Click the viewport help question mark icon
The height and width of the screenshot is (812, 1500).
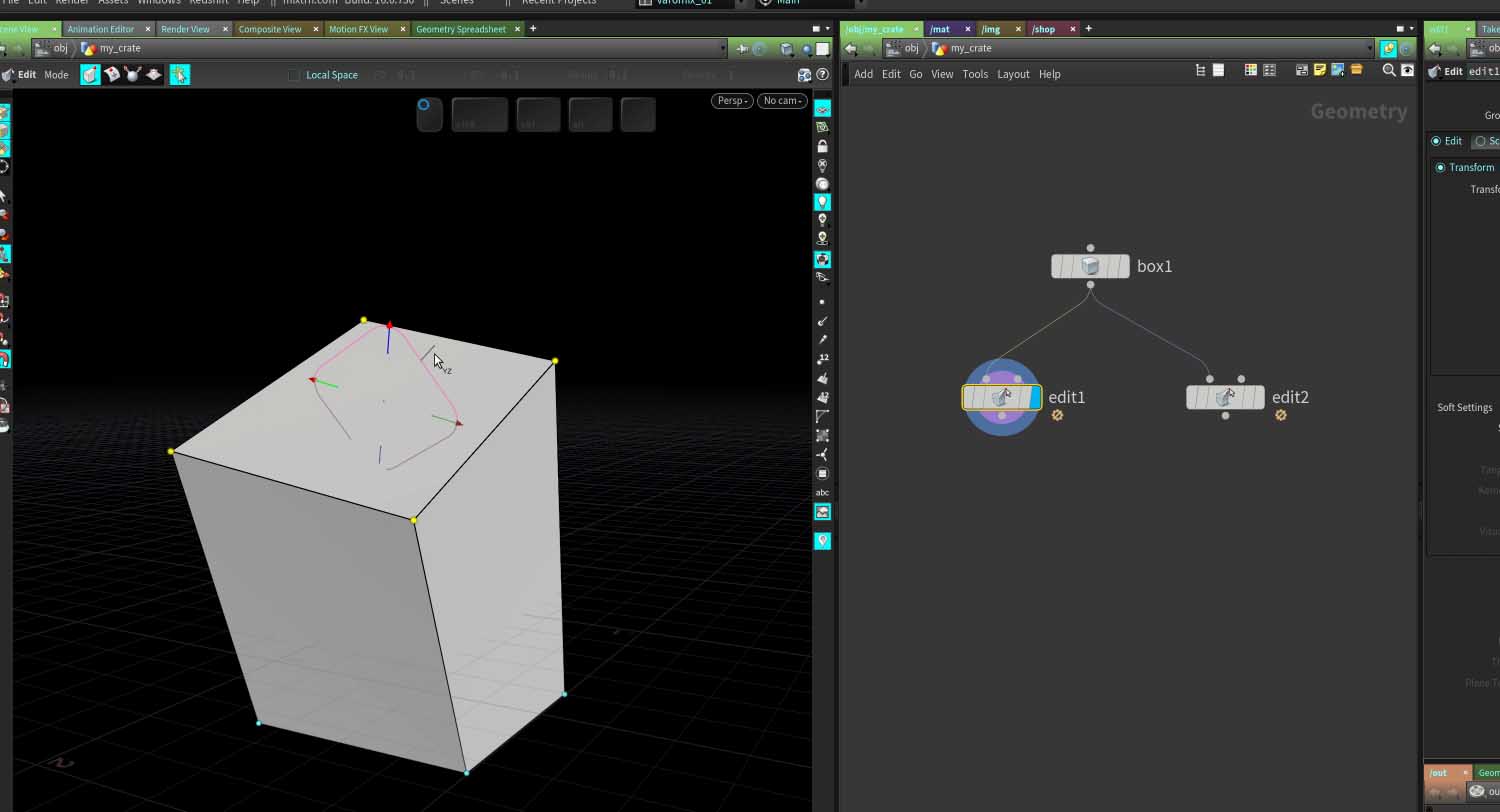click(822, 75)
